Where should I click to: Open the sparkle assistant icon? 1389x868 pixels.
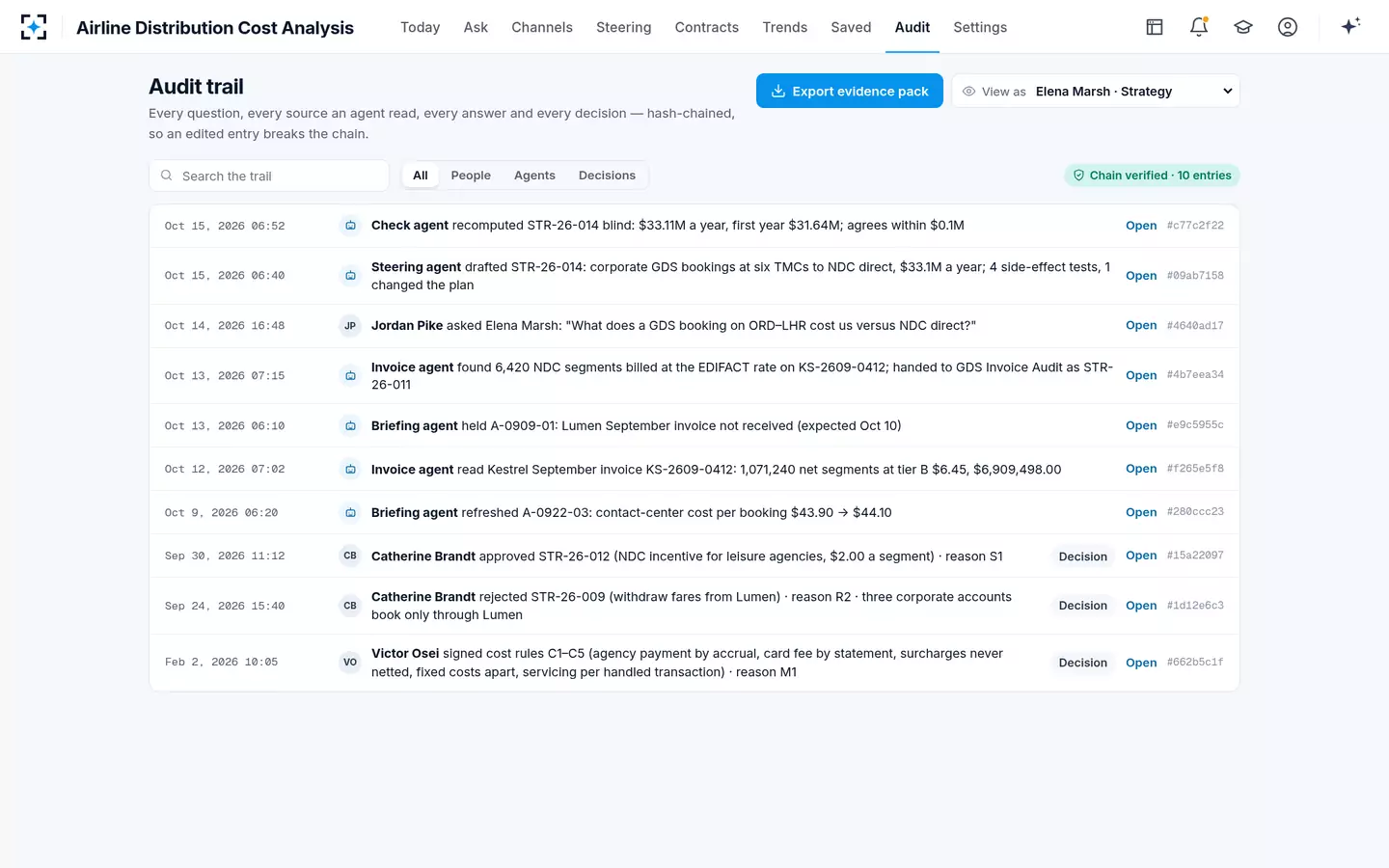click(x=1350, y=26)
